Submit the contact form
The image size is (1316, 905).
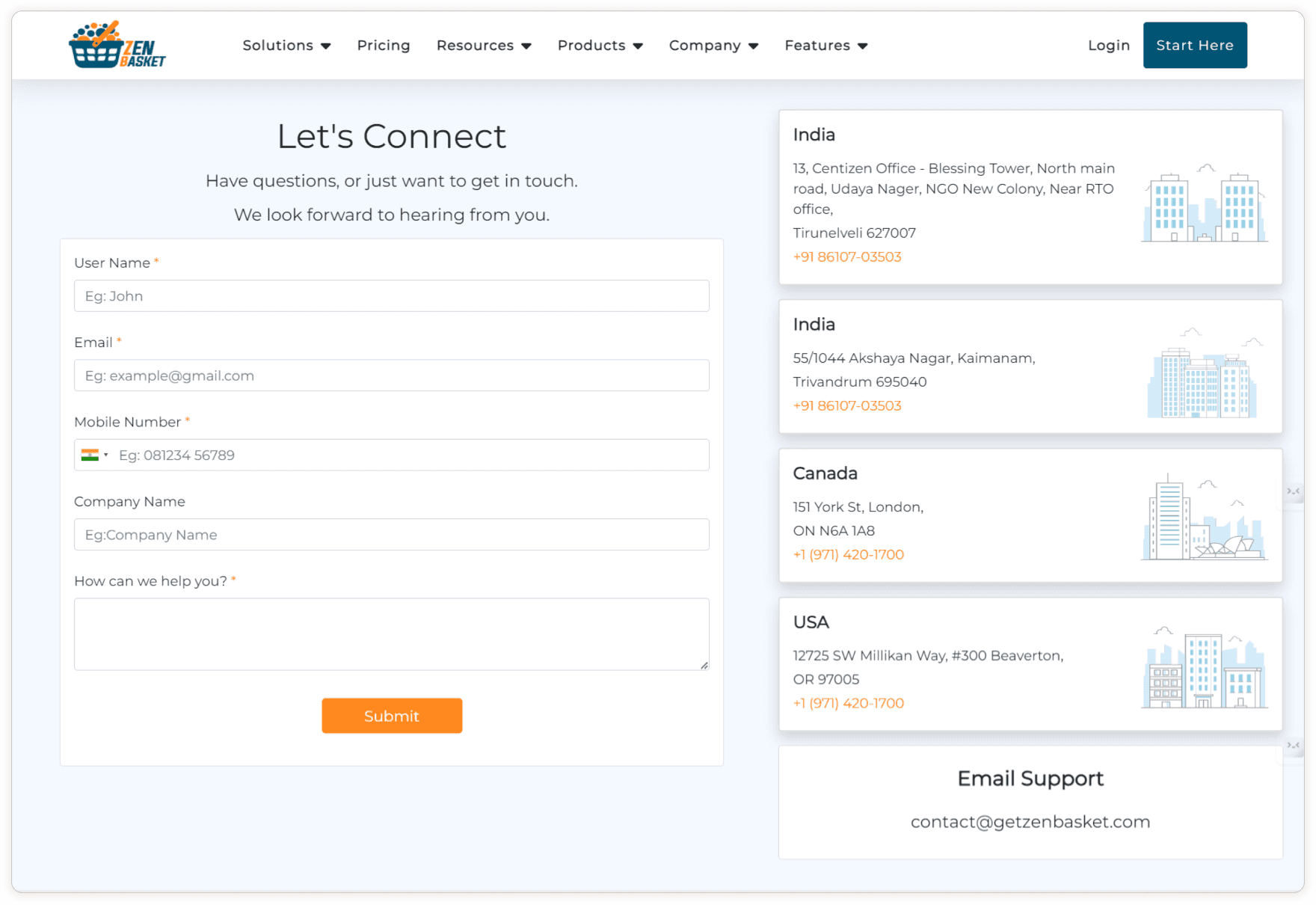click(x=392, y=716)
